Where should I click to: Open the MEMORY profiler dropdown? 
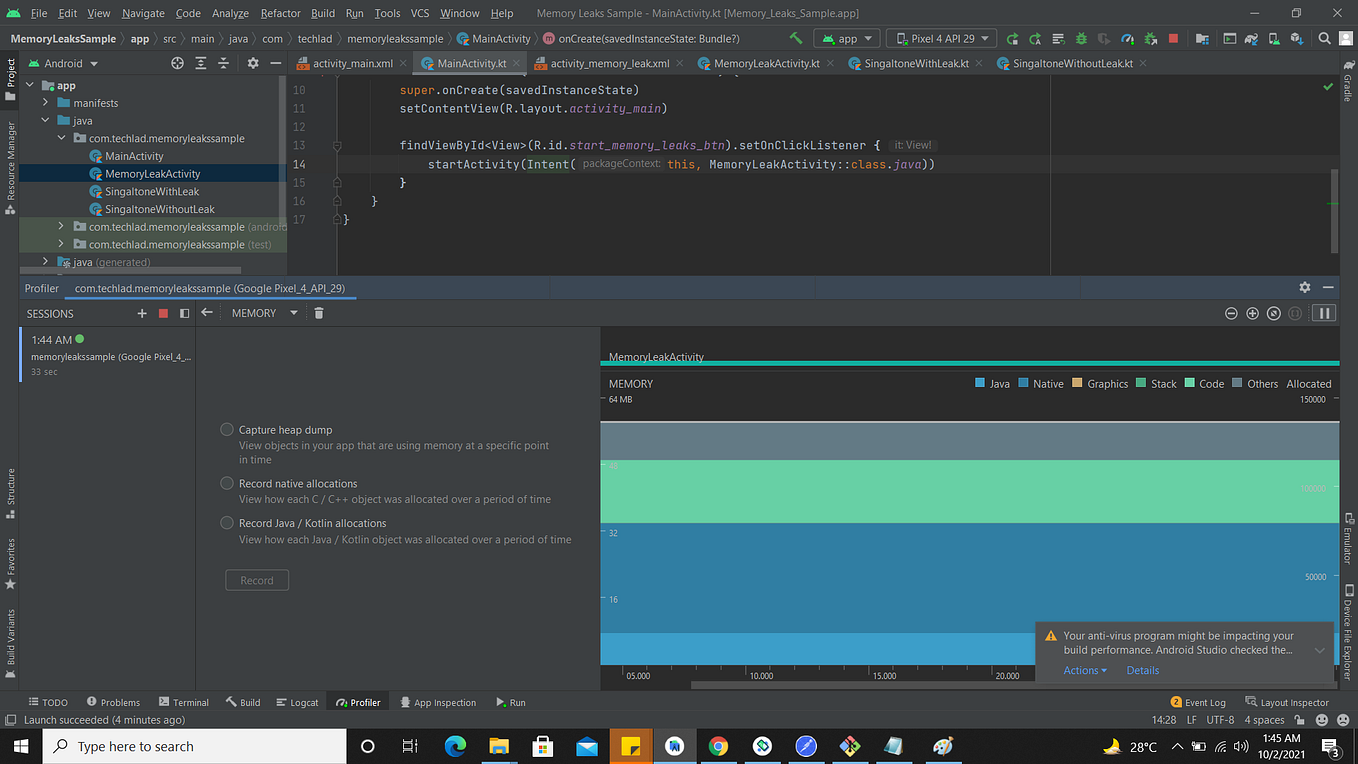click(264, 313)
